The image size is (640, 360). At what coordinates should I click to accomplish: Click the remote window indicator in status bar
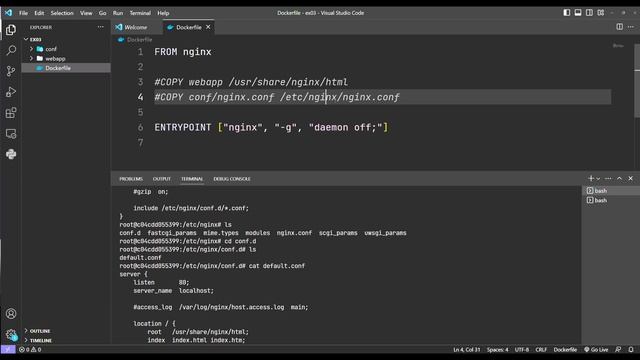point(8,349)
